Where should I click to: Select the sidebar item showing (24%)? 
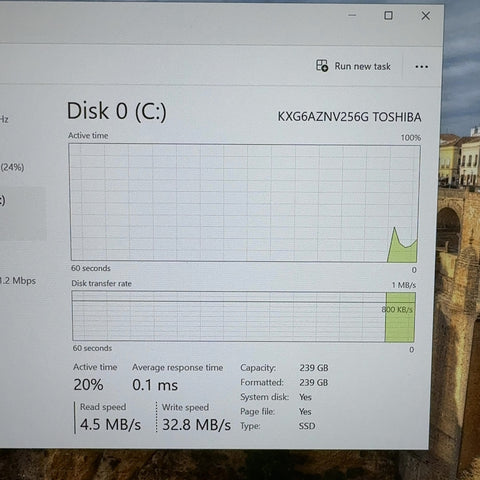pos(12,167)
